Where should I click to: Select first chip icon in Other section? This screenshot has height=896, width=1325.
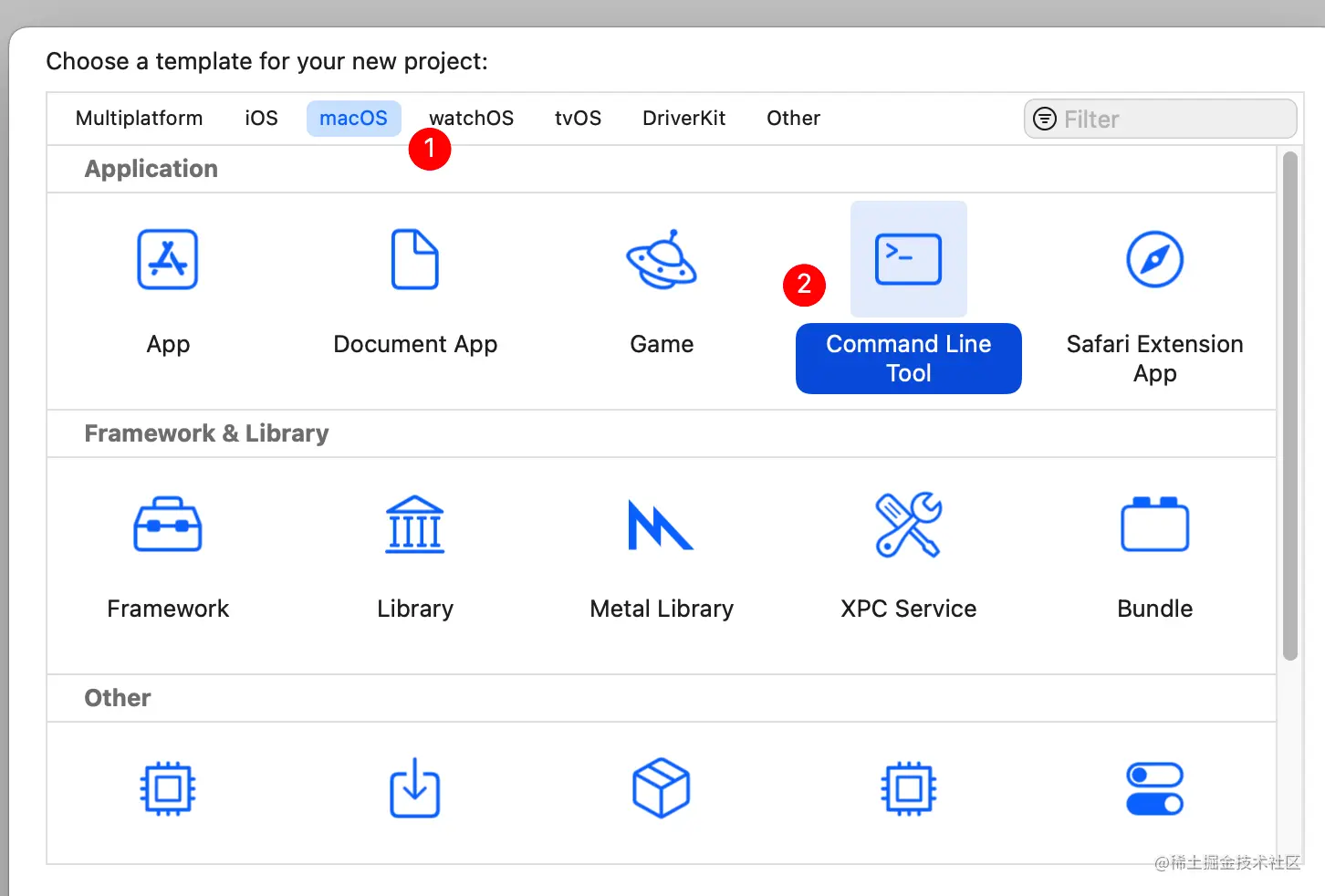(168, 788)
